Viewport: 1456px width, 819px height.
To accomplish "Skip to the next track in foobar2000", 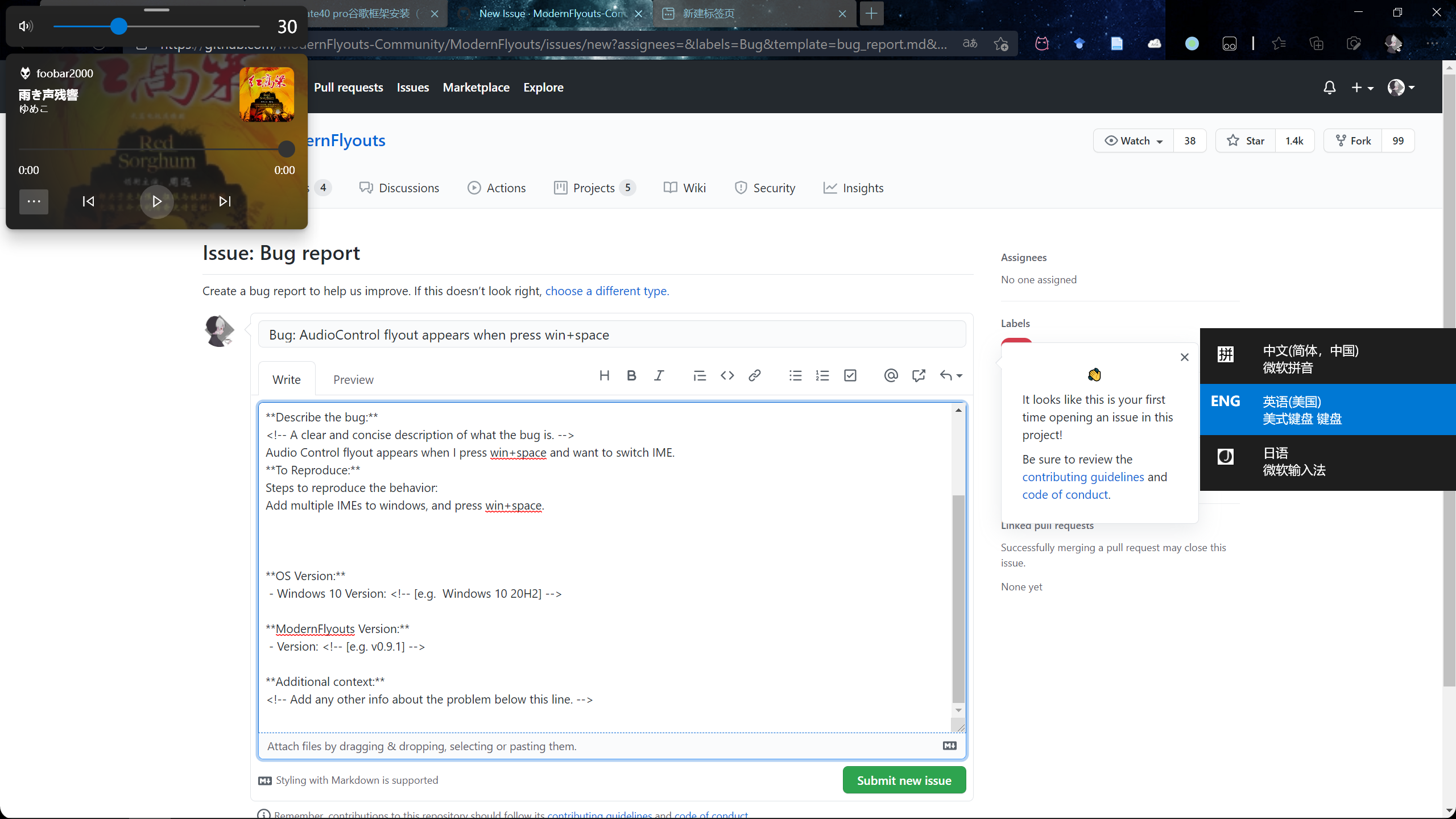I will coord(224,201).
